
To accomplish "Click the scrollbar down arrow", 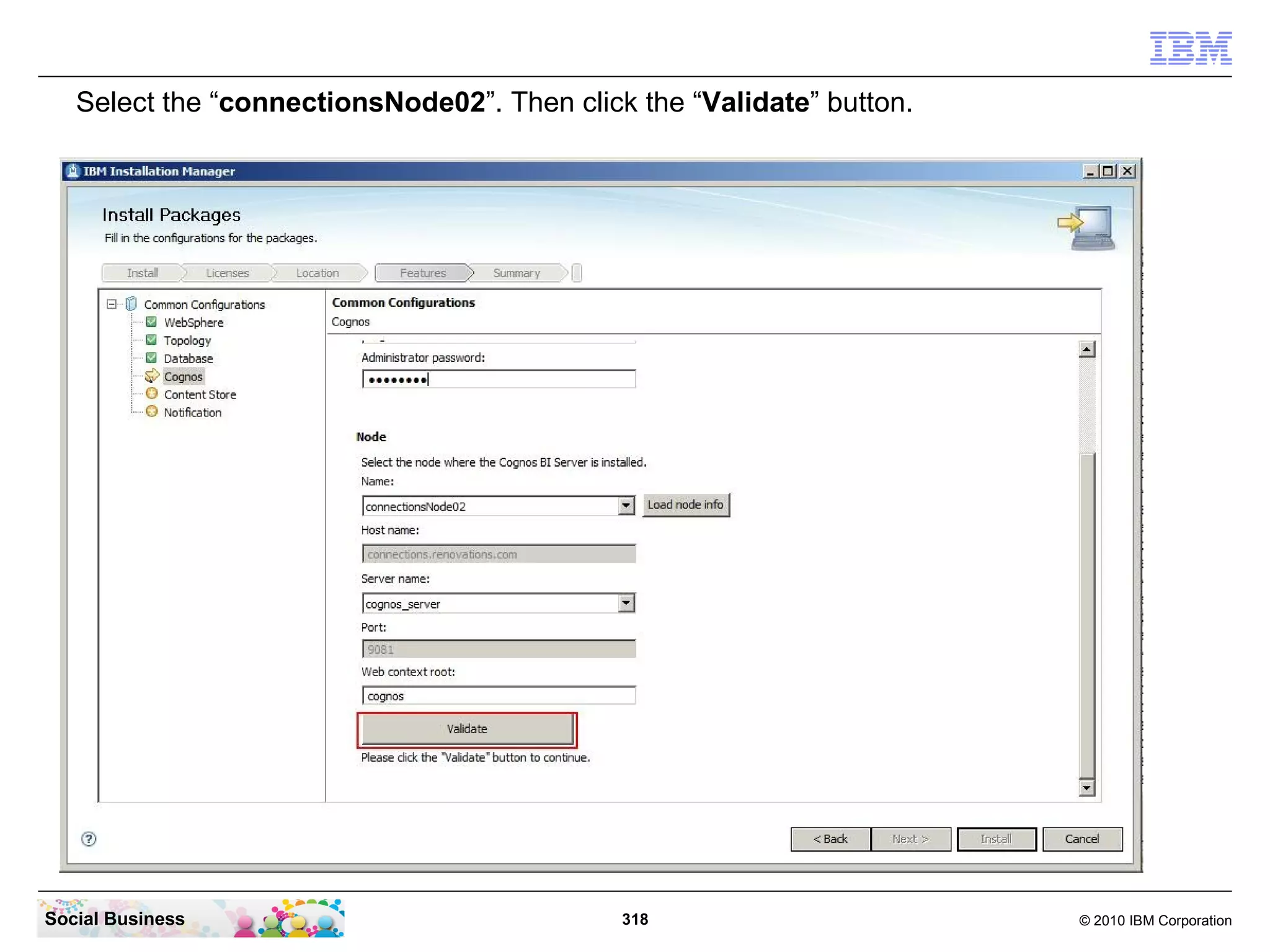I will tap(1086, 788).
